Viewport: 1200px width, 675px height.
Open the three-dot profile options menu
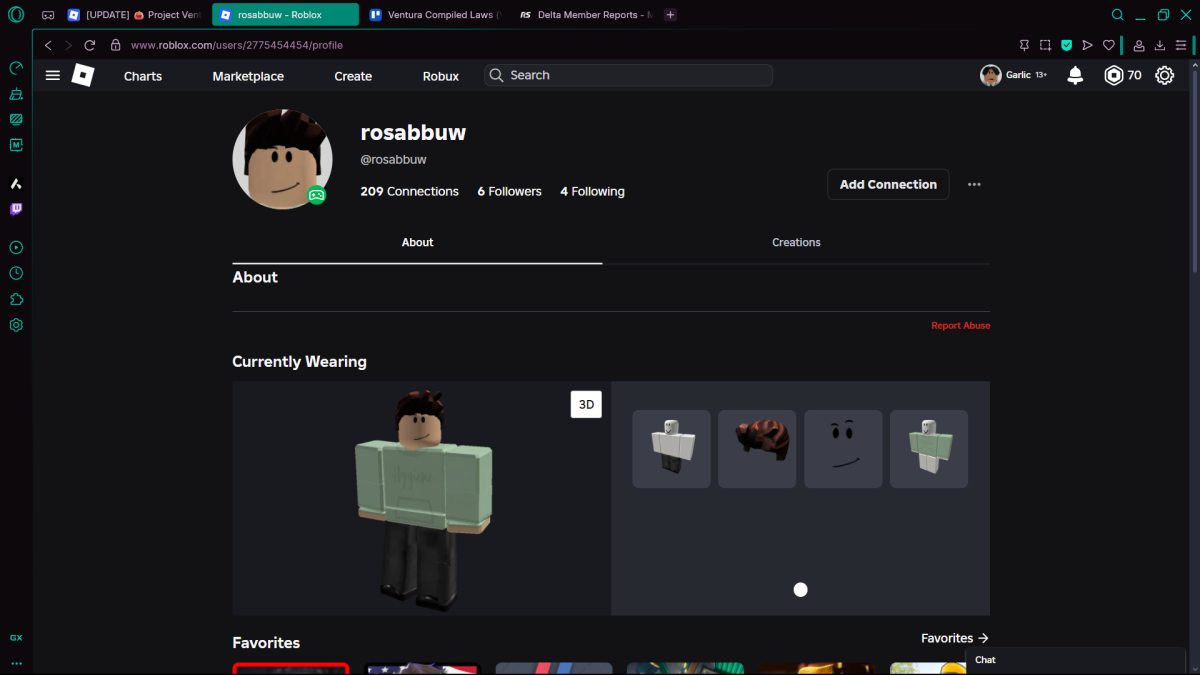(x=974, y=185)
